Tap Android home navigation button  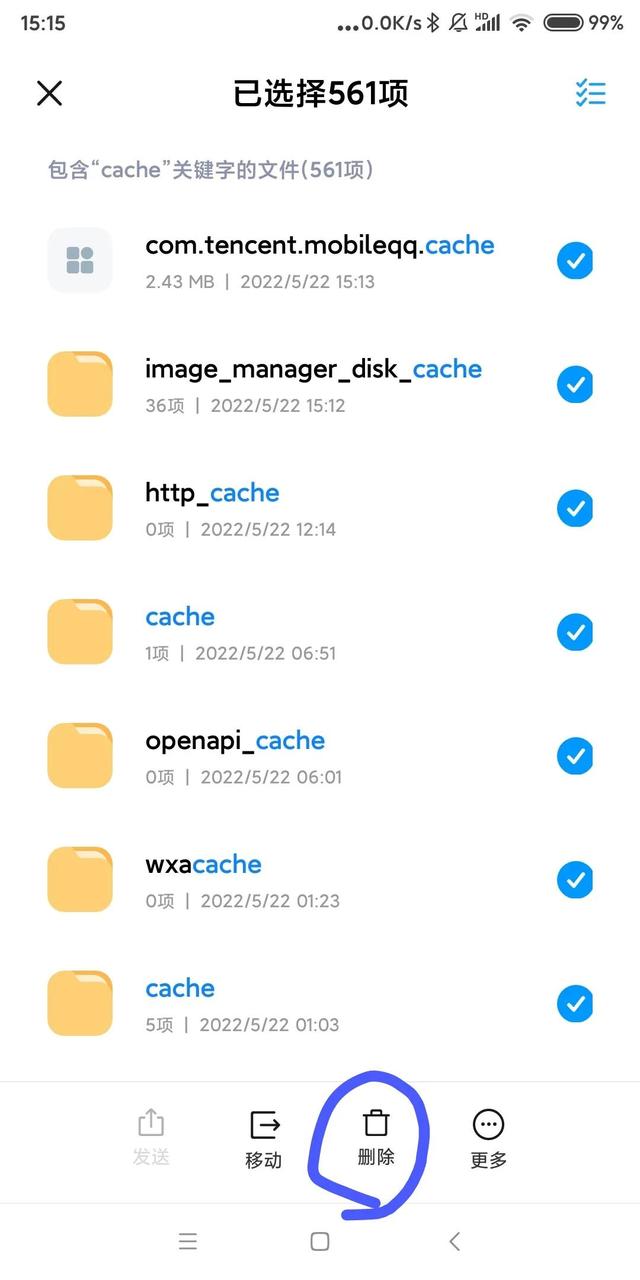(320, 1242)
